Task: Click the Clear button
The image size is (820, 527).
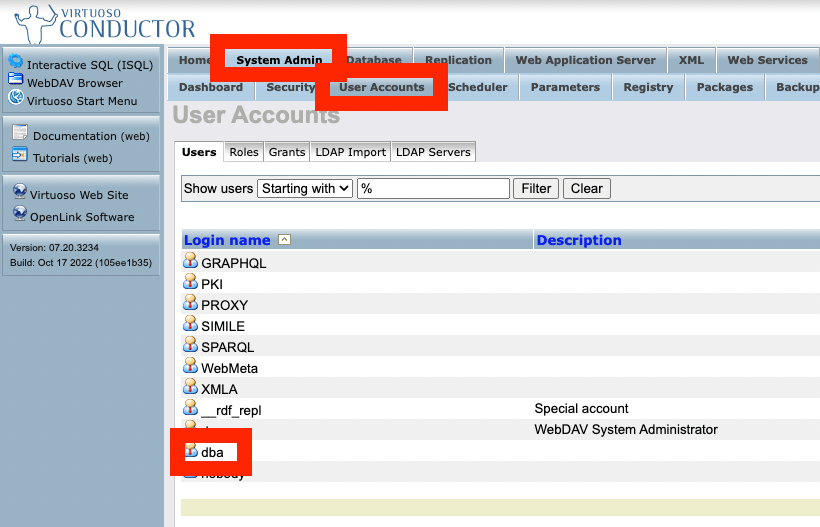Action: pyautogui.click(x=587, y=188)
